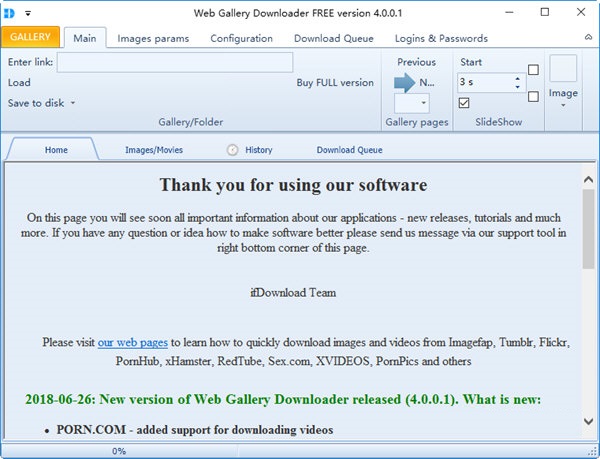This screenshot has height=459, width=600.
Task: Open Download Queue ribbon tab
Action: click(334, 39)
